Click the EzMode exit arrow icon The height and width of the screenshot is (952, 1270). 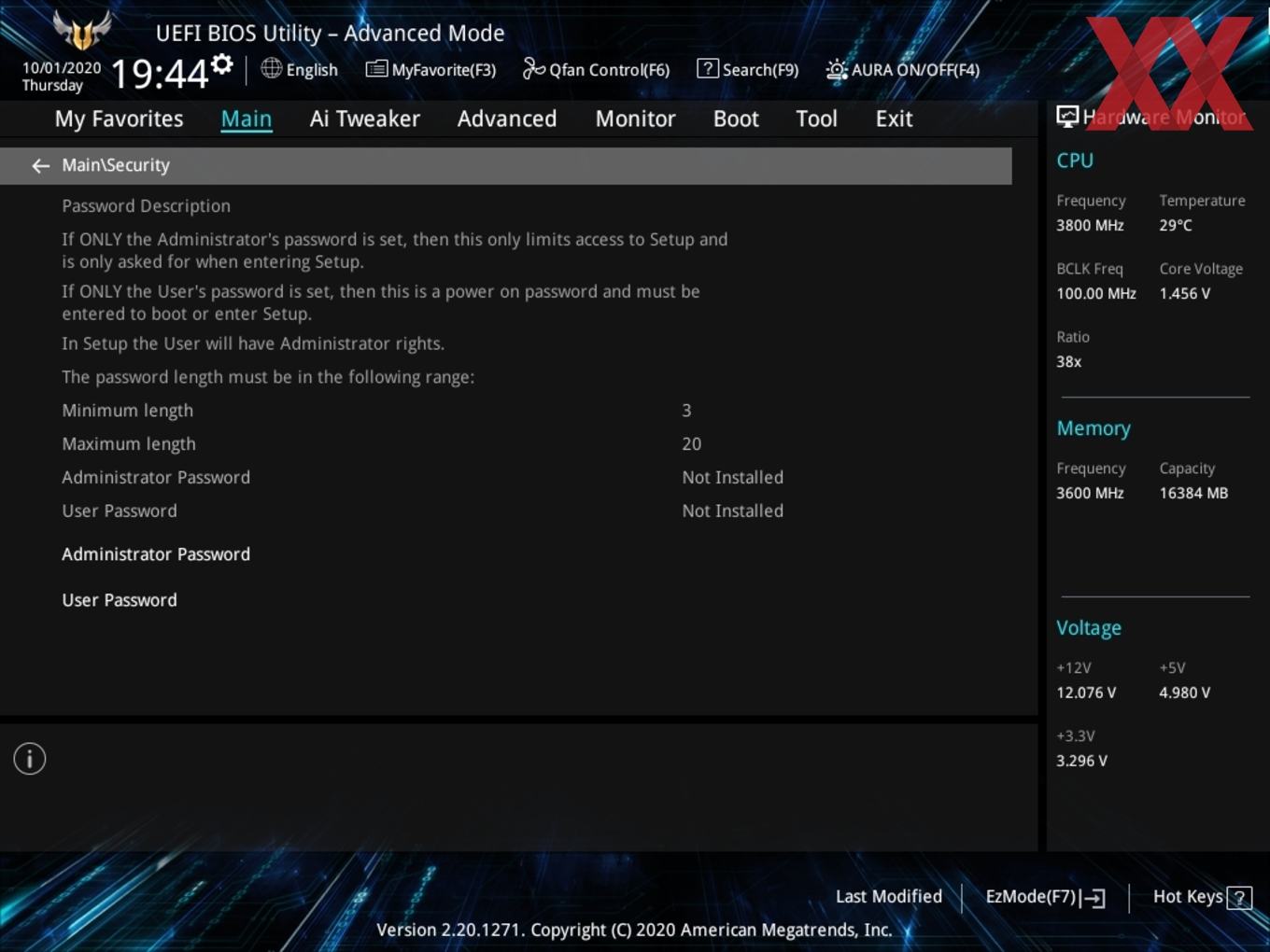(1093, 898)
